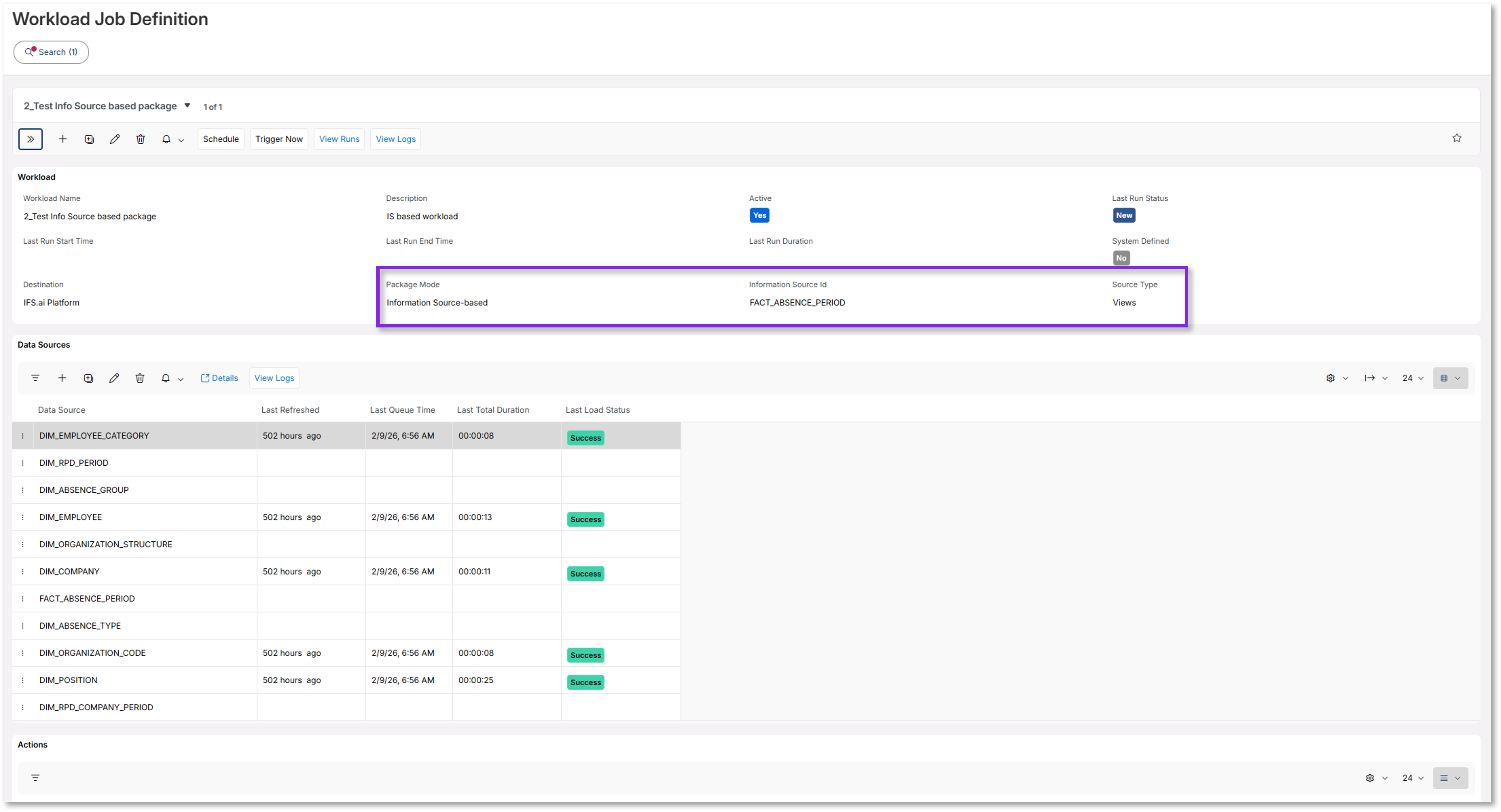This screenshot has width=1501, height=812.
Task: Open View Logs in Data Sources toolbar
Action: click(274, 378)
